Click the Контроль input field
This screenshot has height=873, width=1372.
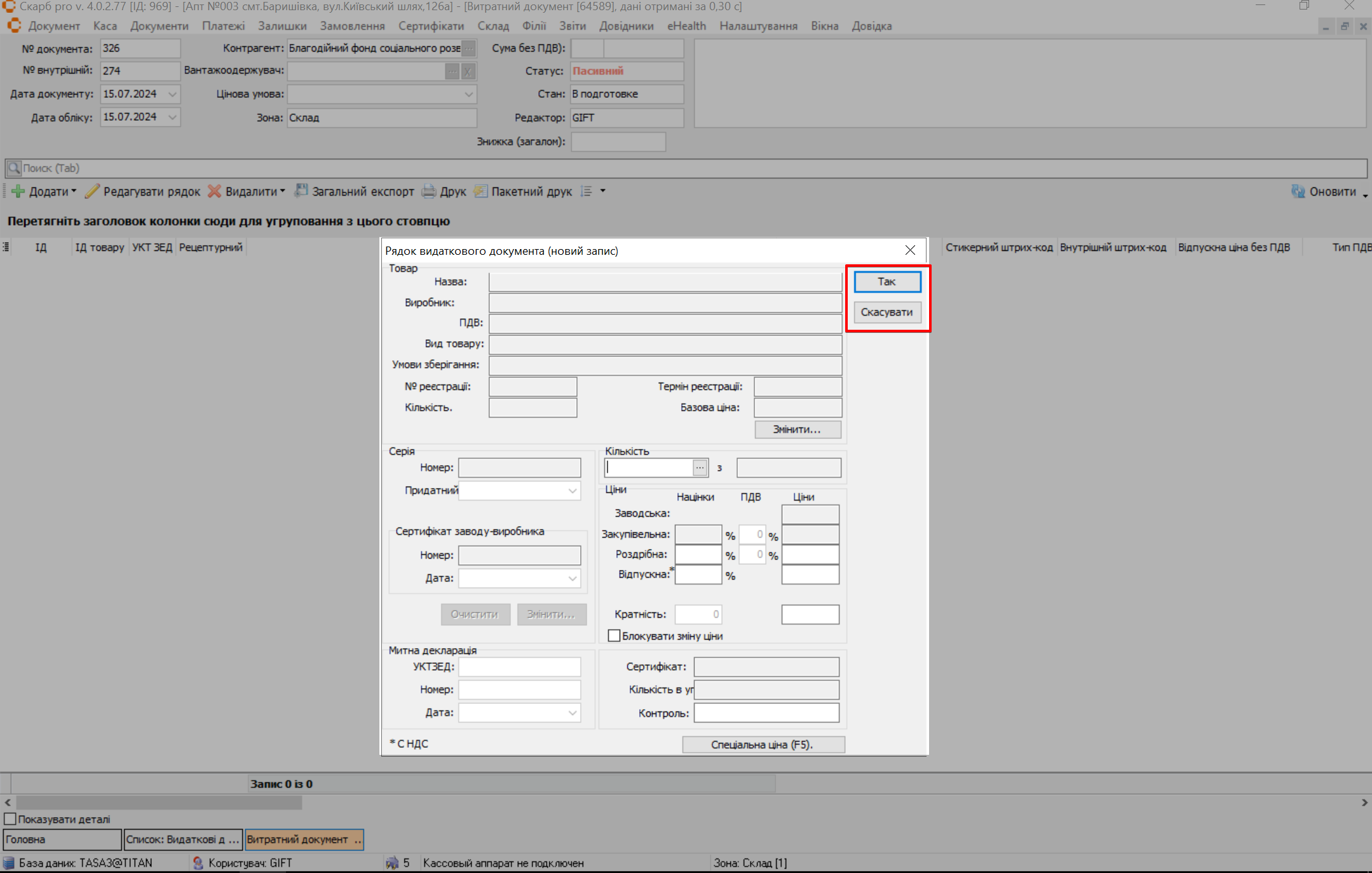click(x=766, y=713)
